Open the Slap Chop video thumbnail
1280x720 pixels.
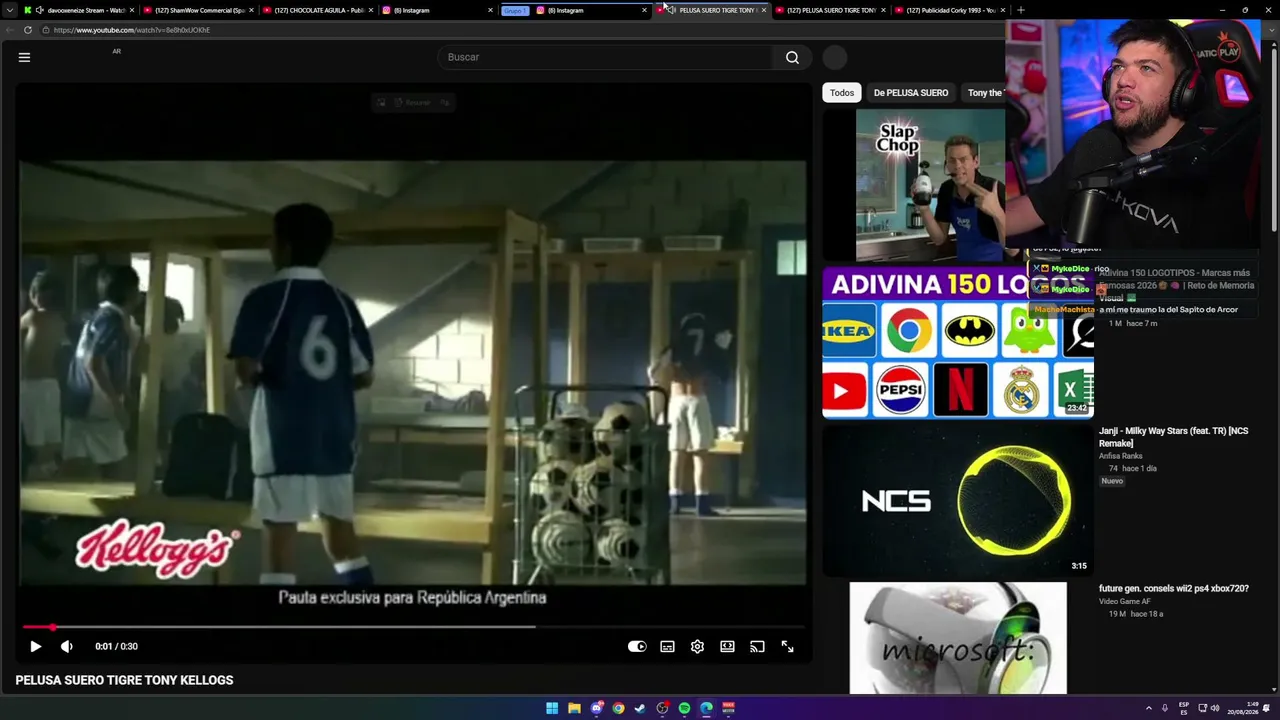point(930,185)
